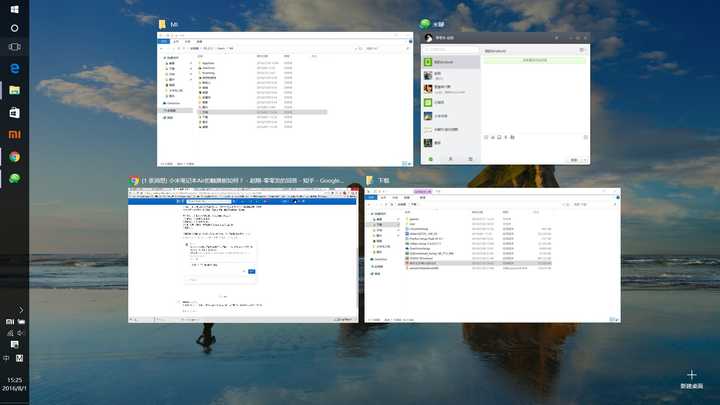Switch to Google Chrome via taskbar icon
This screenshot has height=405, width=720.
[x=14, y=157]
